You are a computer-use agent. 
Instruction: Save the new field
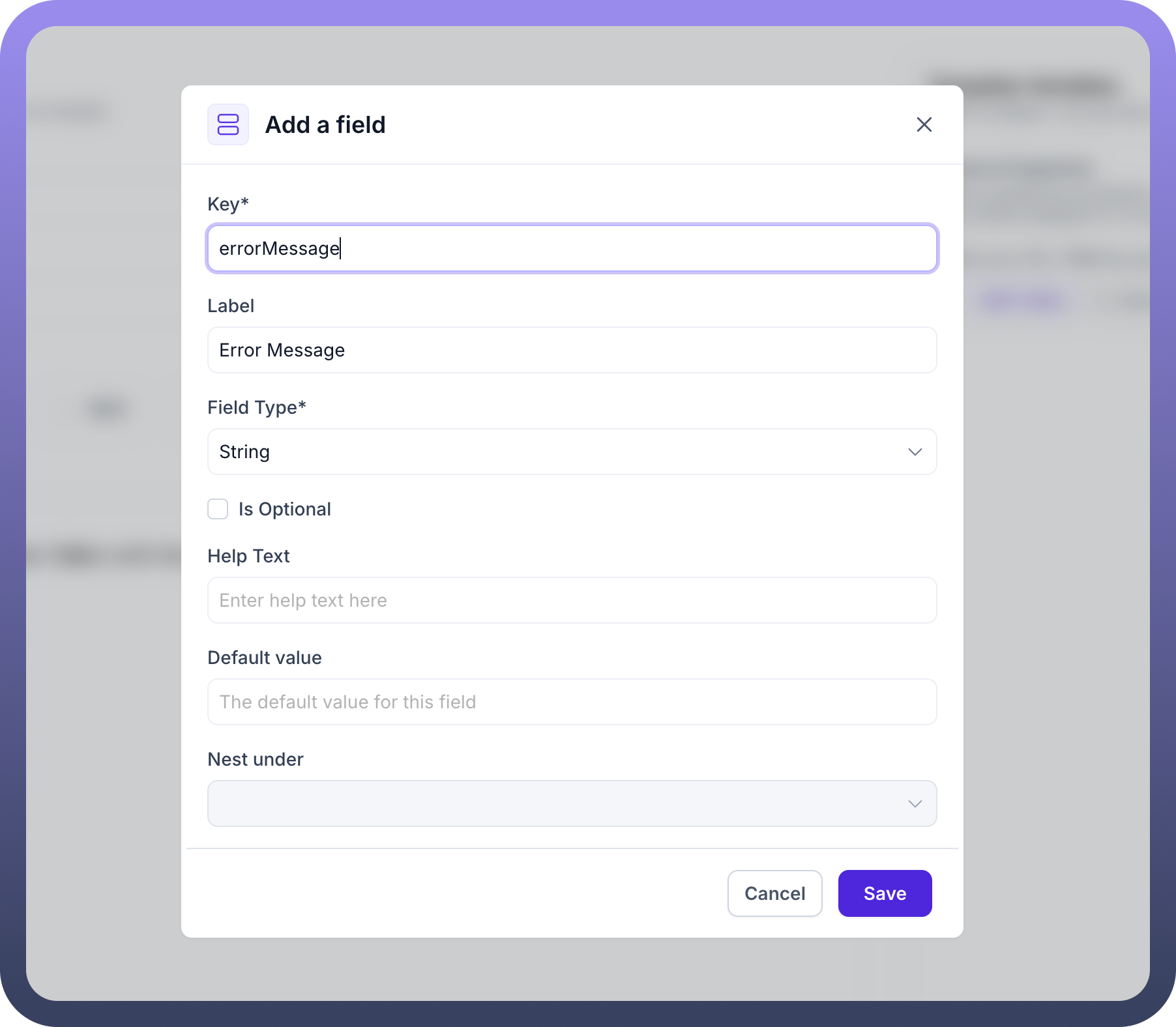885,893
